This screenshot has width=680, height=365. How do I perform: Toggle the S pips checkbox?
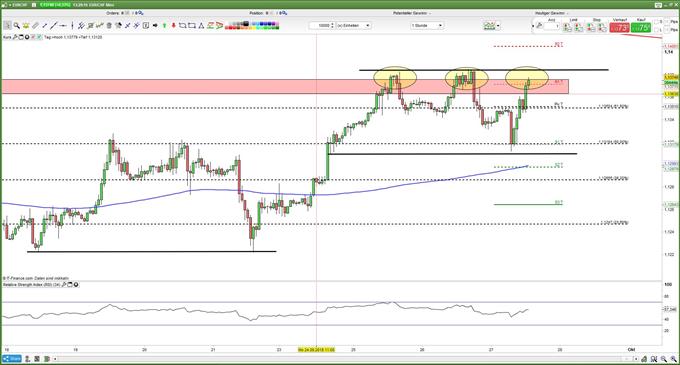click(x=657, y=22)
